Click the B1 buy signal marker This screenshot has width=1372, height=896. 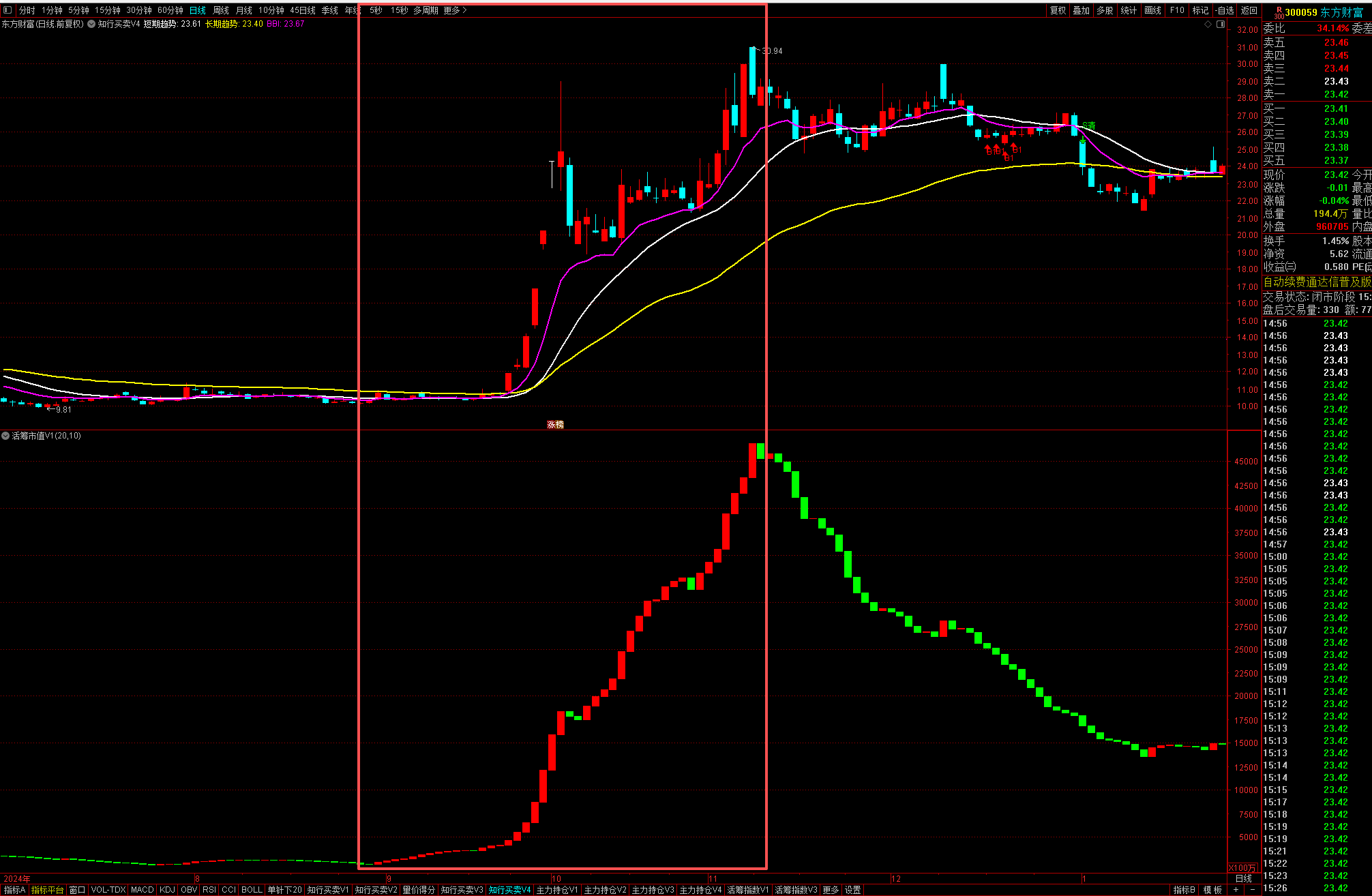point(1017,150)
